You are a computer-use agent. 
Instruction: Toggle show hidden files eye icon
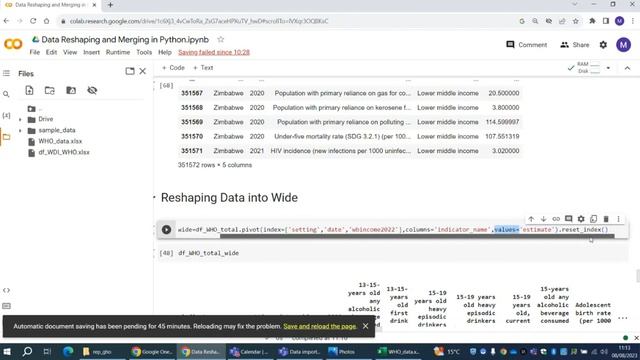tap(92, 90)
